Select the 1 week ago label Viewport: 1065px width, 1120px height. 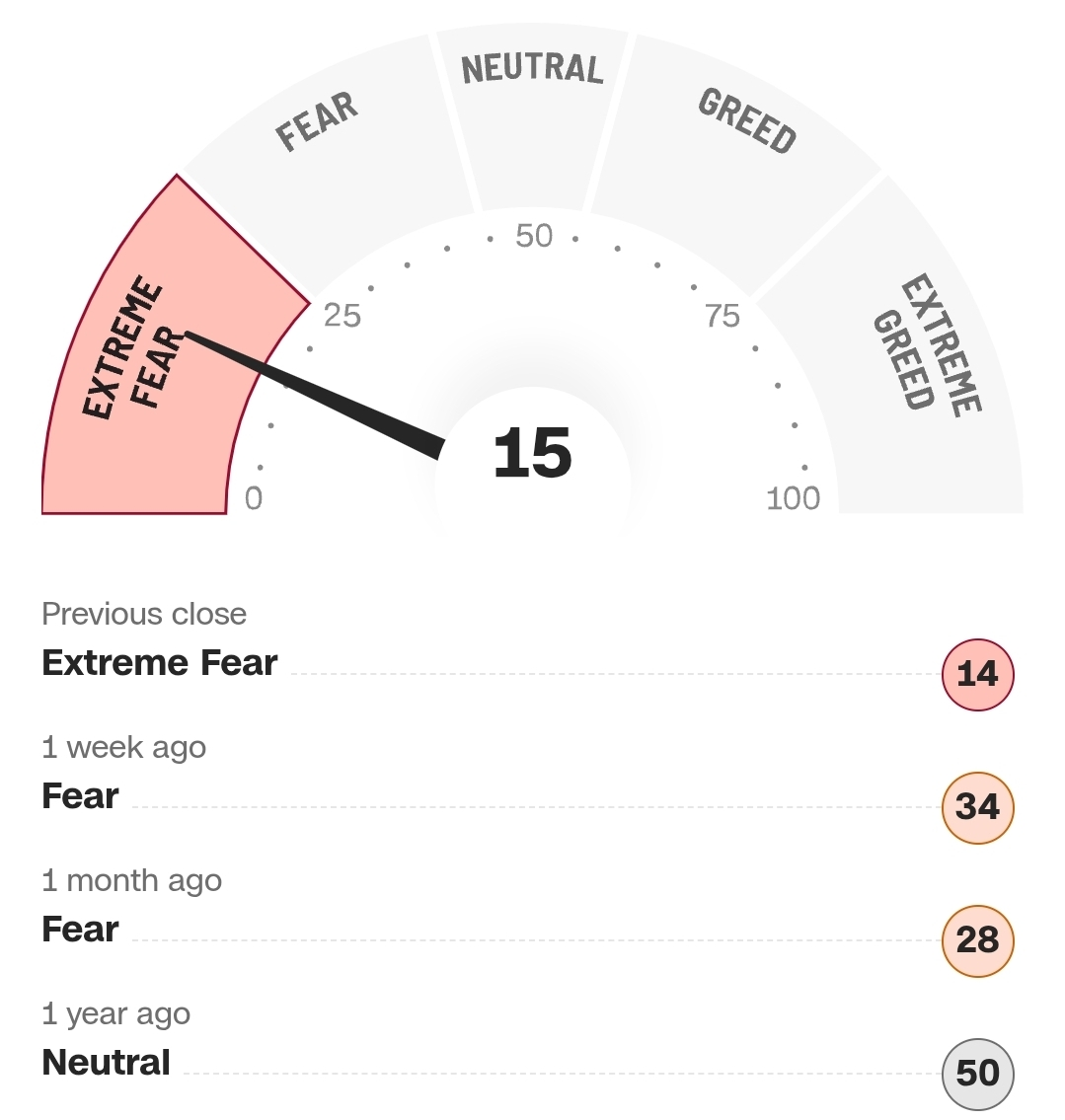tap(124, 747)
